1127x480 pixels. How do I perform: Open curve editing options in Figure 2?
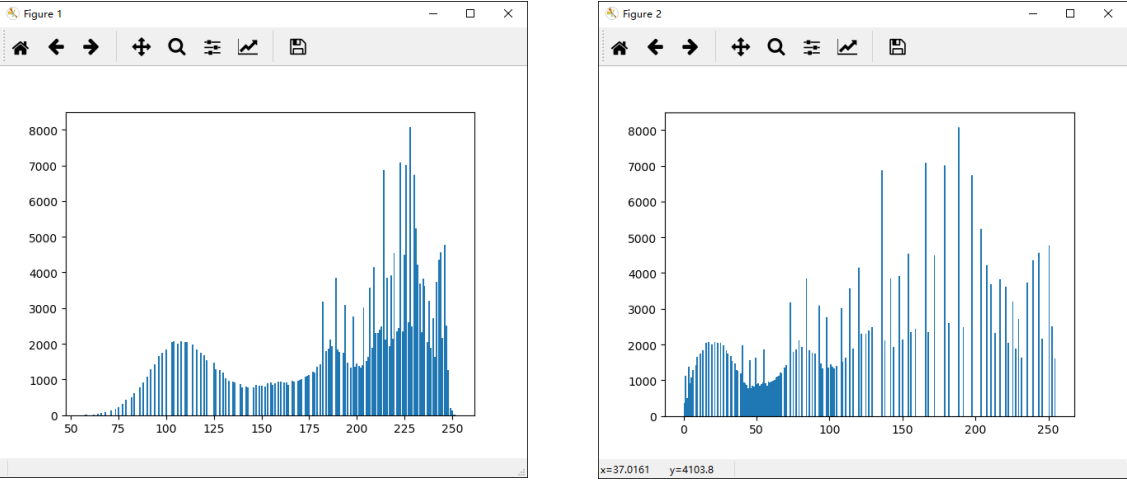click(847, 47)
